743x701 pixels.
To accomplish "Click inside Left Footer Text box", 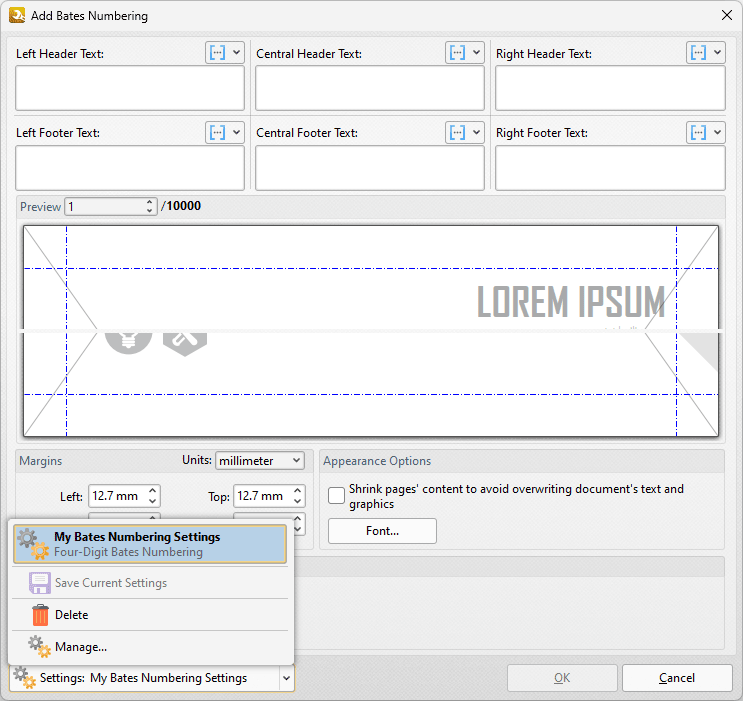I will [130, 168].
